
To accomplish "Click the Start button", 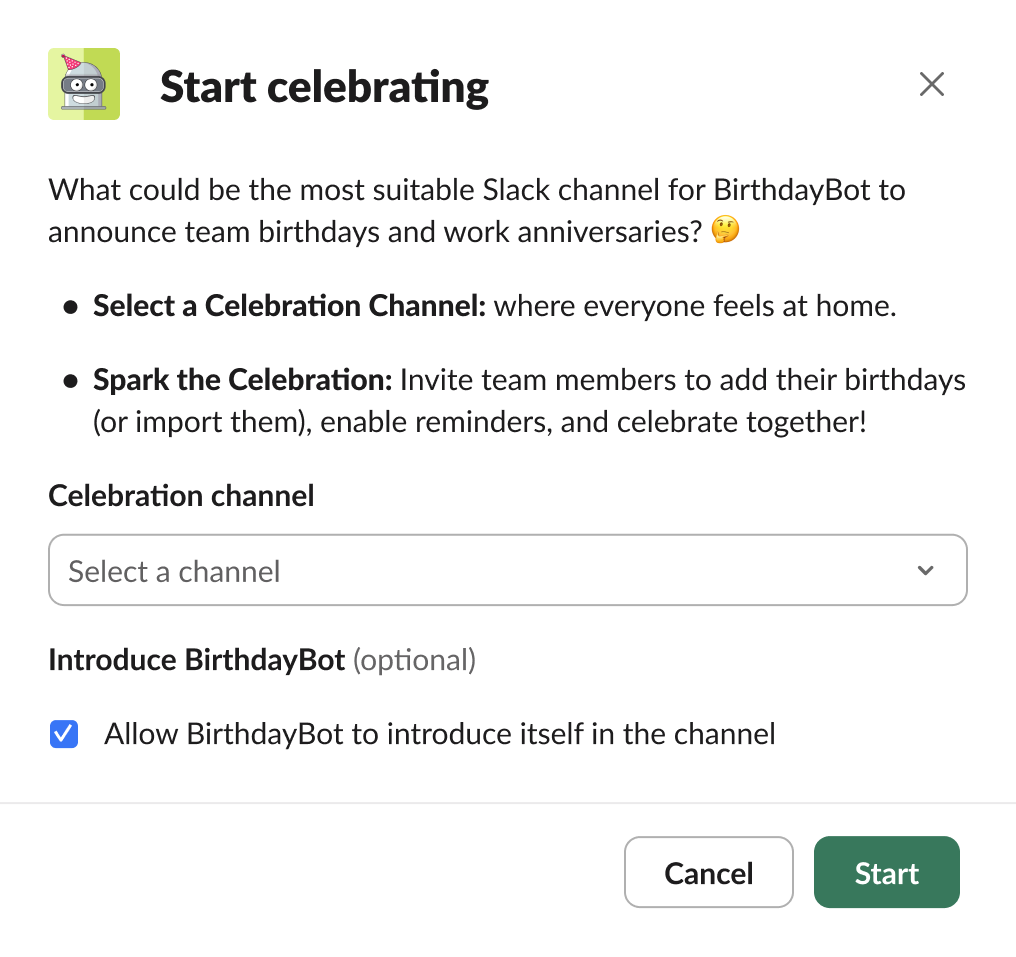I will tap(886, 872).
